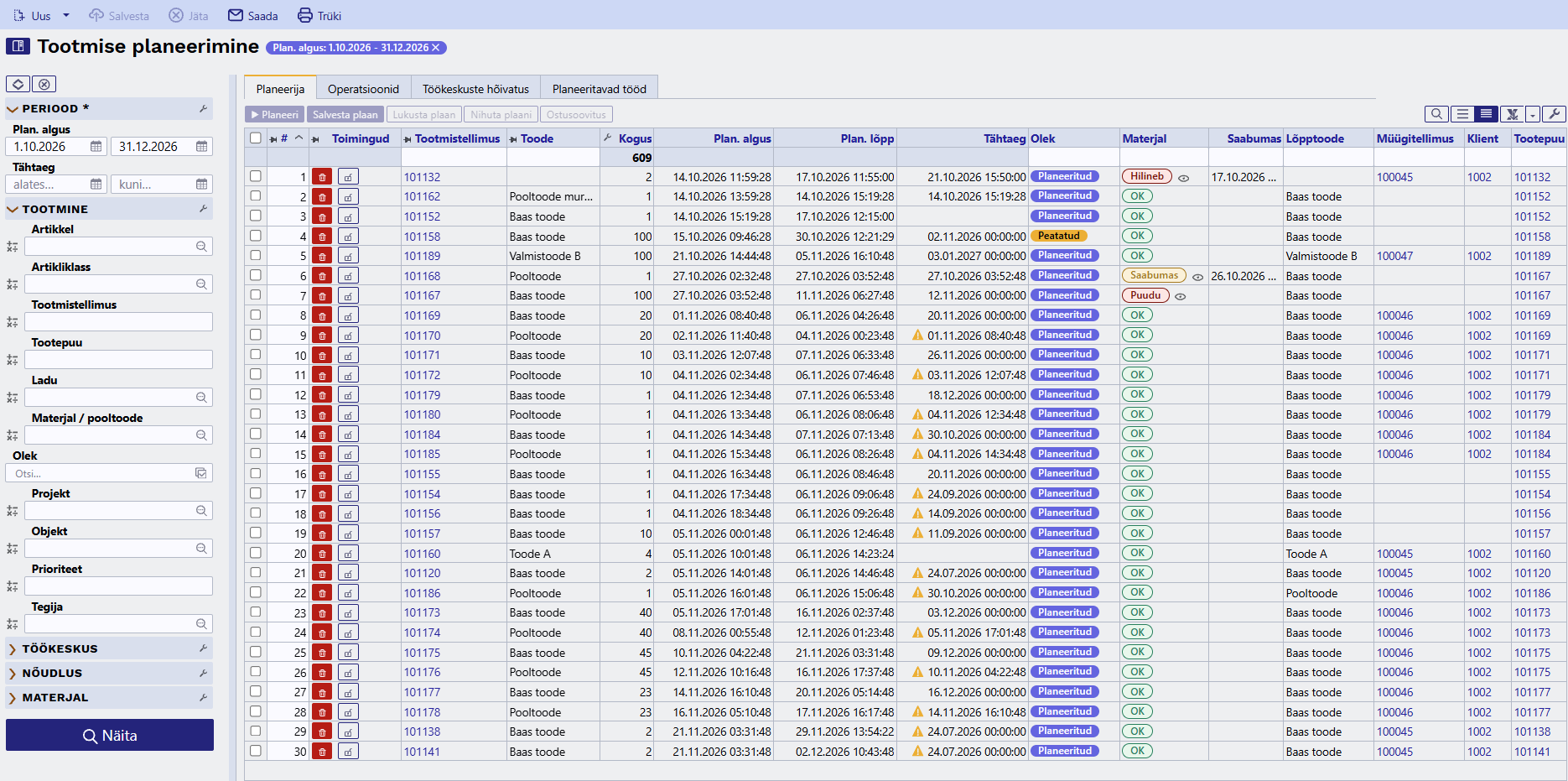Select the Planeerija tab
The width and height of the screenshot is (1568, 781).
pos(280,88)
